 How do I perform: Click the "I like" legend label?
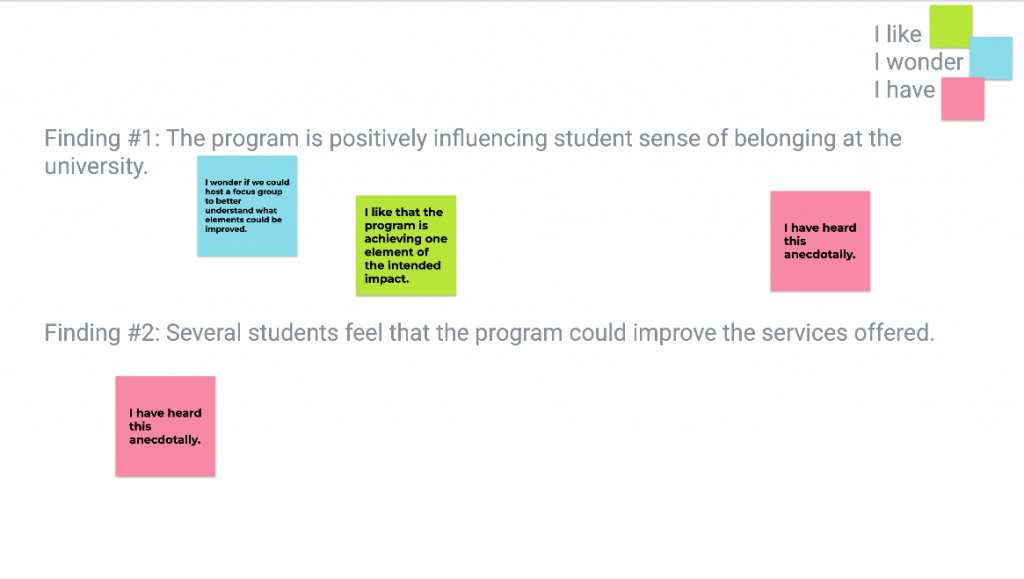[898, 34]
